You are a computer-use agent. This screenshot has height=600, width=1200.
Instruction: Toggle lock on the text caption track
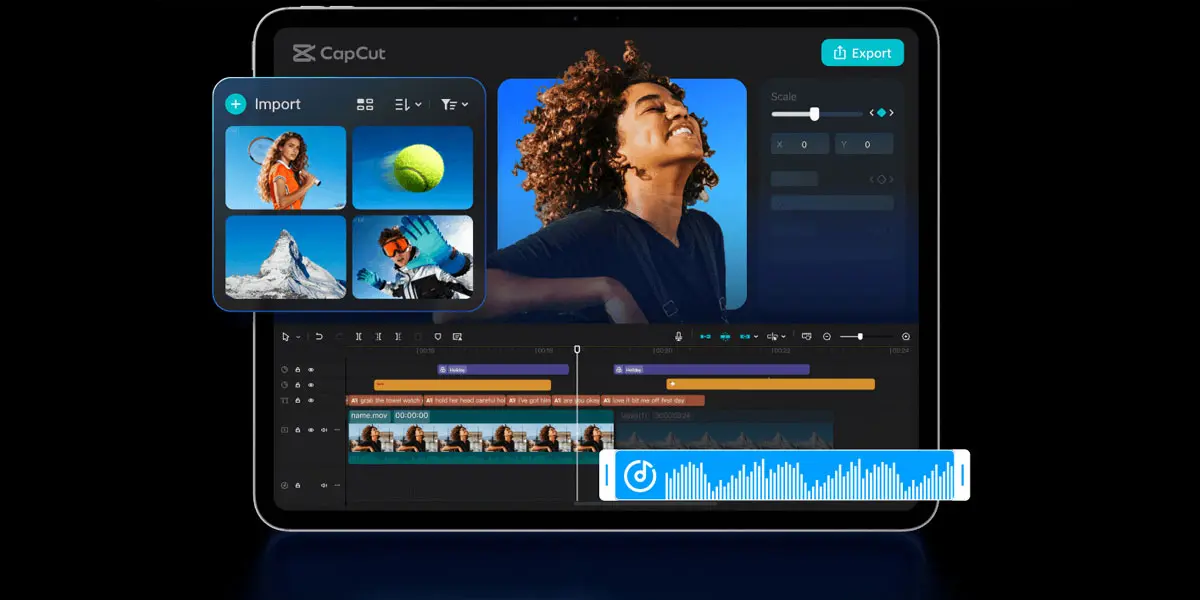click(x=297, y=400)
